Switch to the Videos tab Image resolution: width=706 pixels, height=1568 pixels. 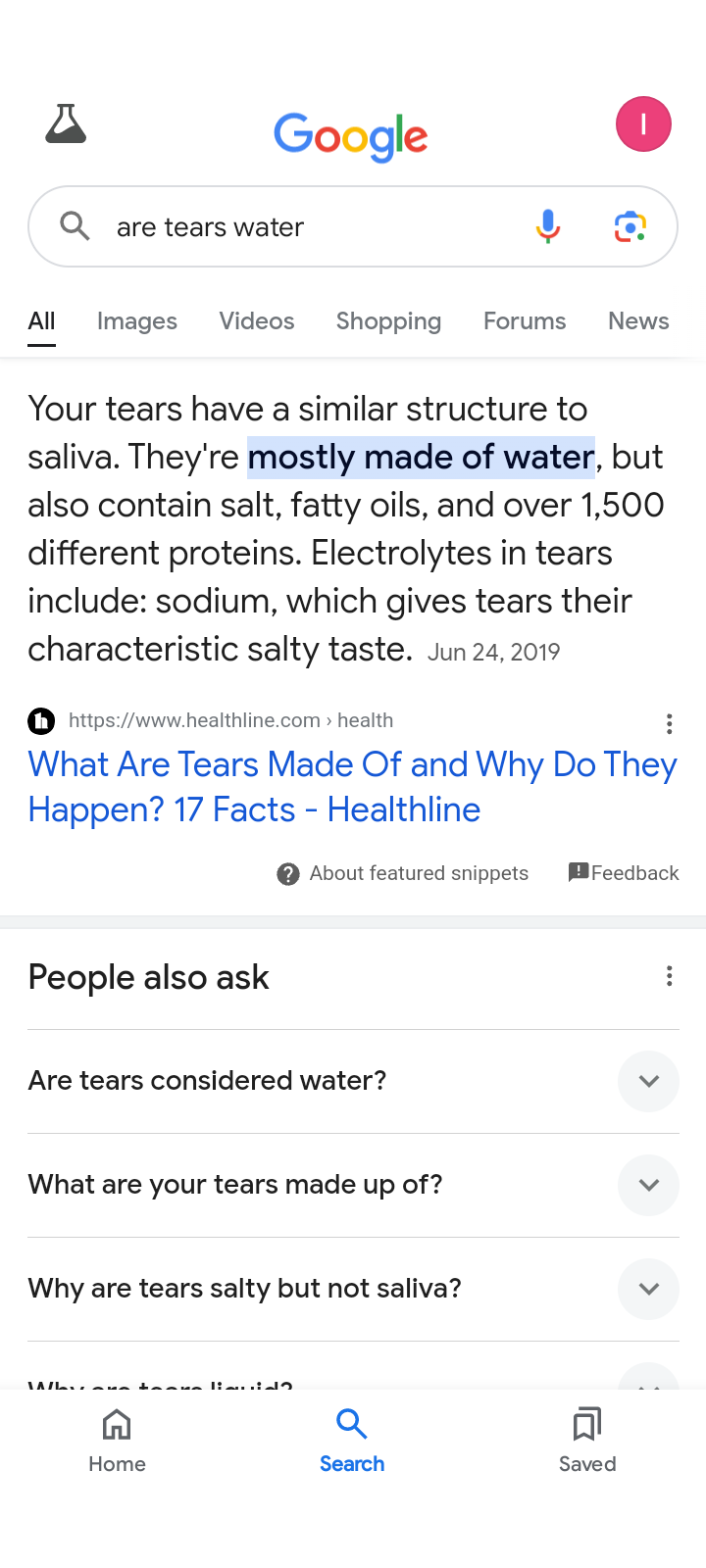(x=257, y=321)
